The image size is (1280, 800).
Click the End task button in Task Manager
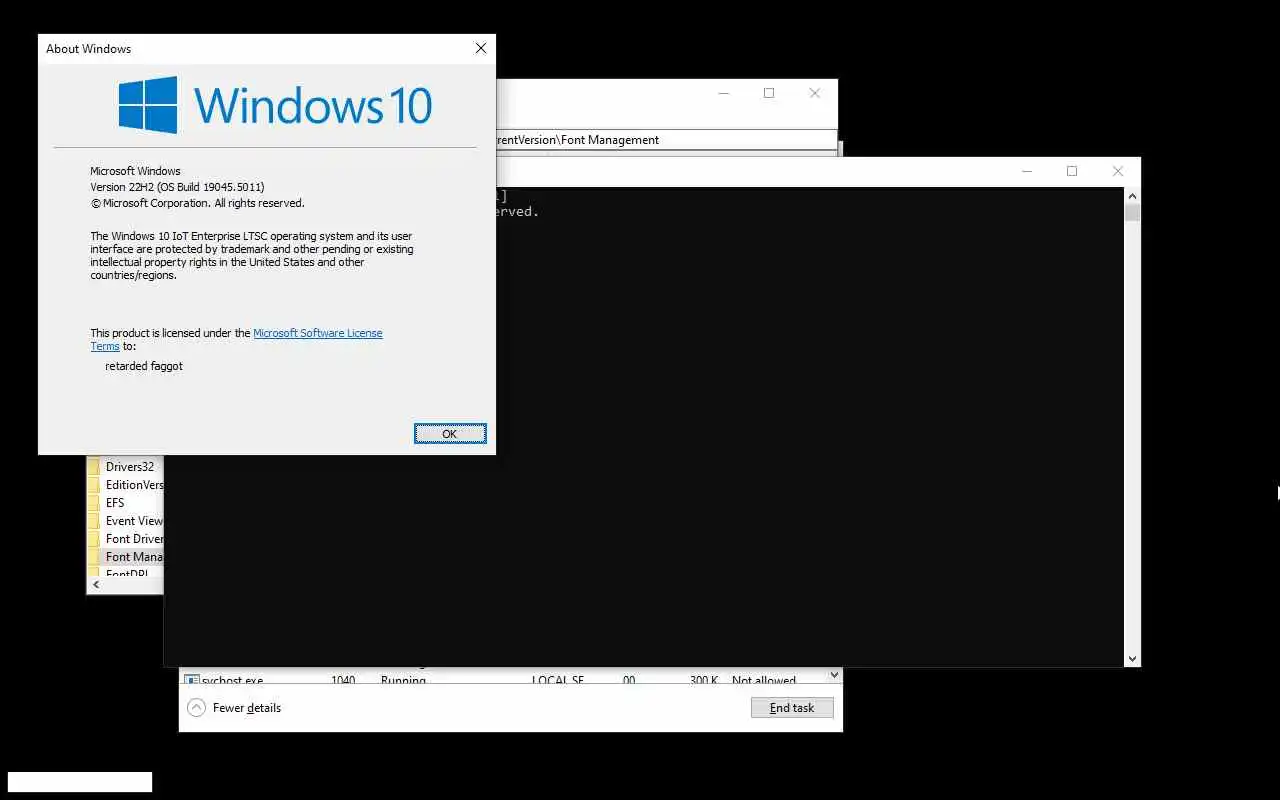(792, 707)
